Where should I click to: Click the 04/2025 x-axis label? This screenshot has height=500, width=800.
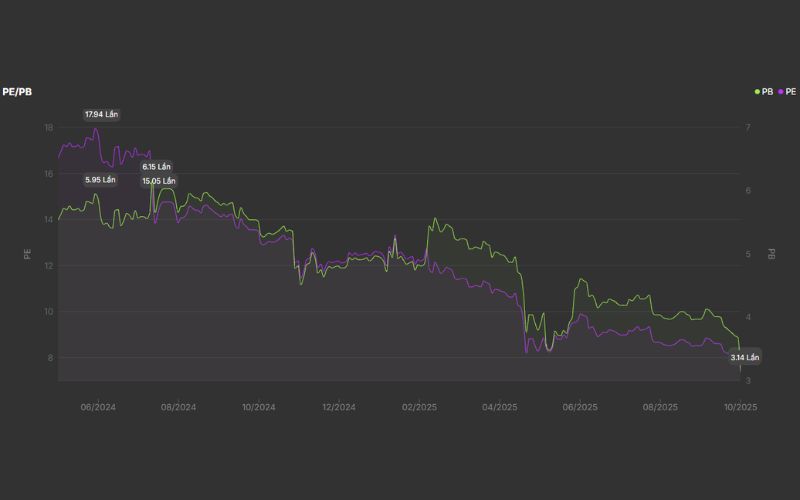pyautogui.click(x=499, y=407)
